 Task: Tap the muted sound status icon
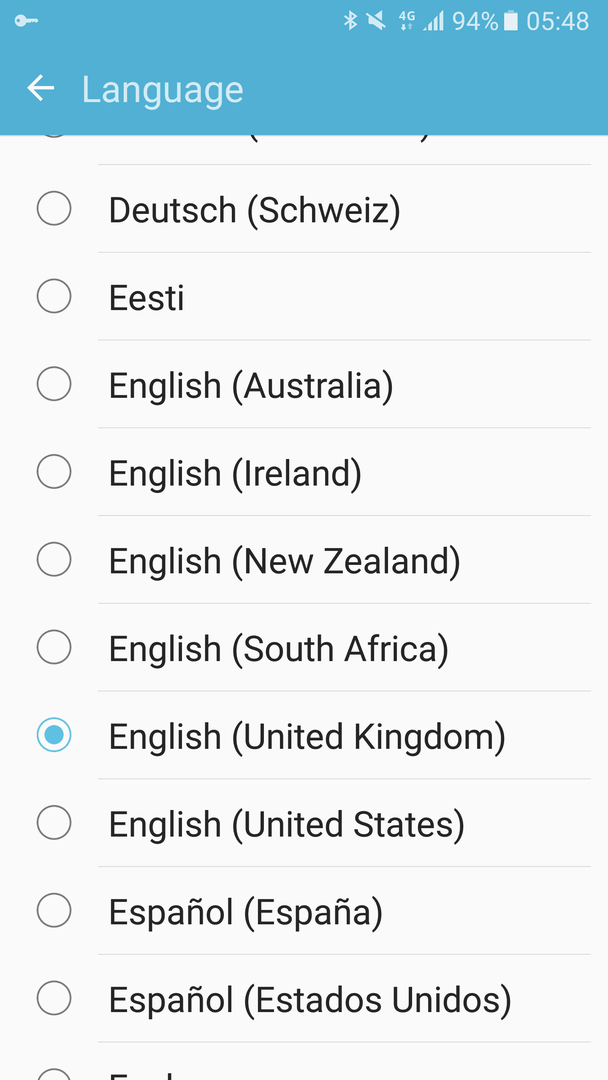(x=376, y=21)
